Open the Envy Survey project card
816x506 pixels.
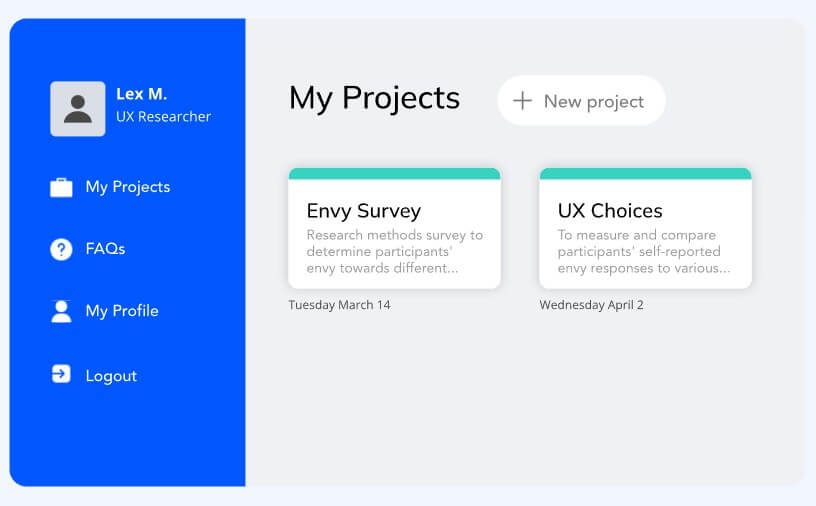click(394, 228)
